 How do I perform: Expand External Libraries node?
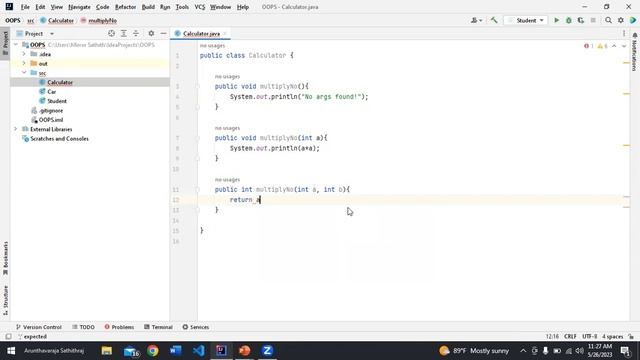click(16, 129)
